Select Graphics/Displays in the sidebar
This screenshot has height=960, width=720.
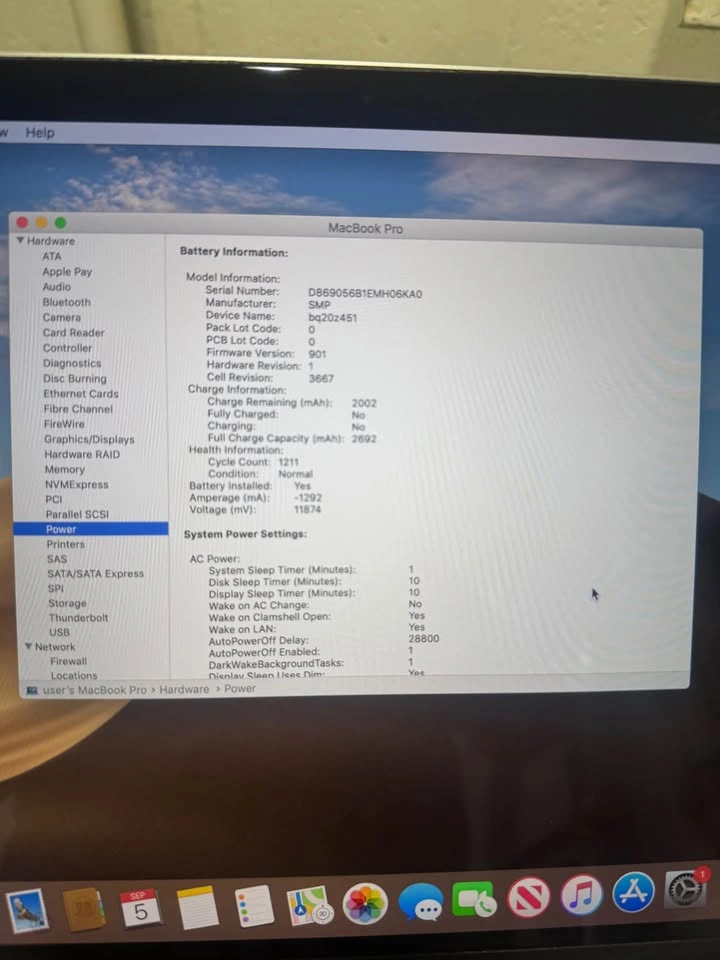pos(89,439)
